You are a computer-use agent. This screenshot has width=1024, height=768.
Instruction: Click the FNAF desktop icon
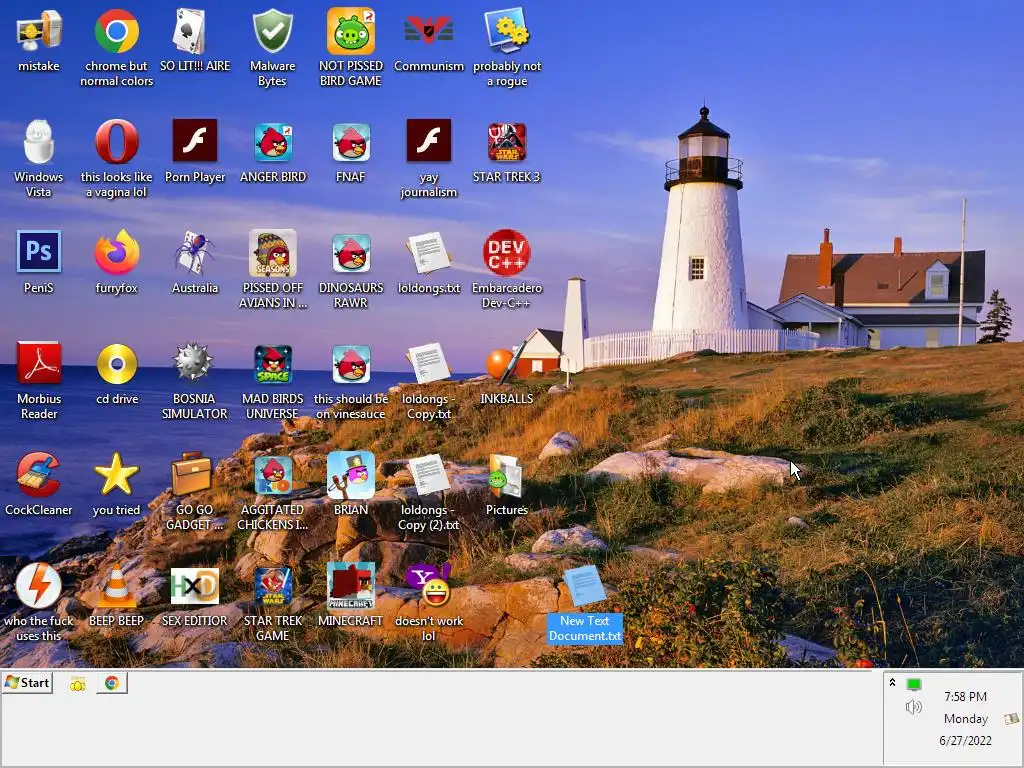(351, 142)
